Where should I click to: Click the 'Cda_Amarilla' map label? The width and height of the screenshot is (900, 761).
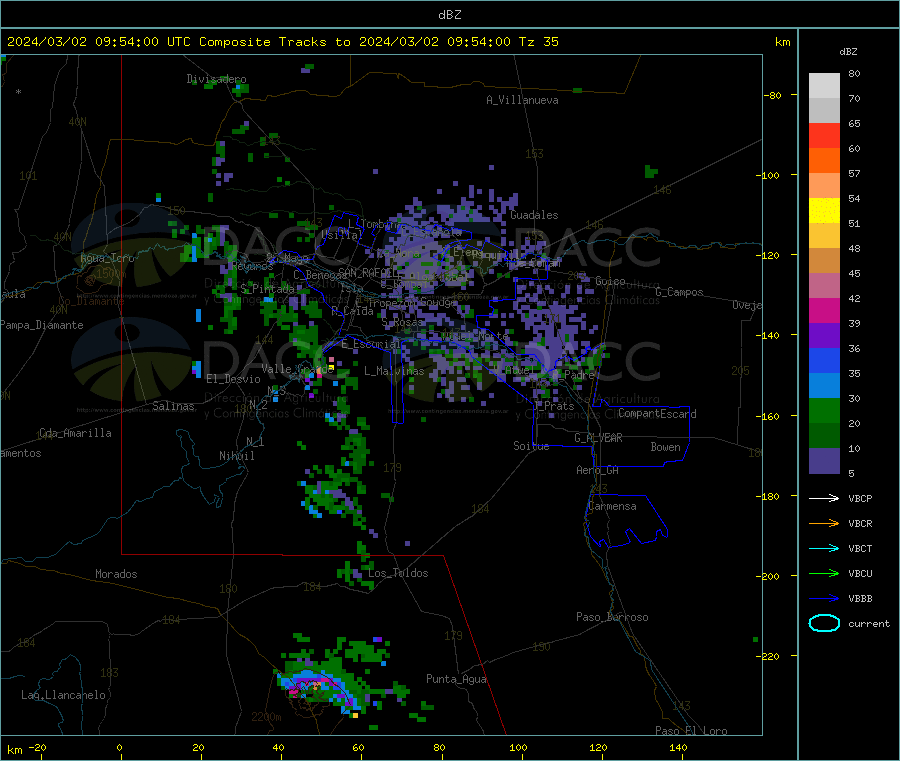pyautogui.click(x=75, y=433)
